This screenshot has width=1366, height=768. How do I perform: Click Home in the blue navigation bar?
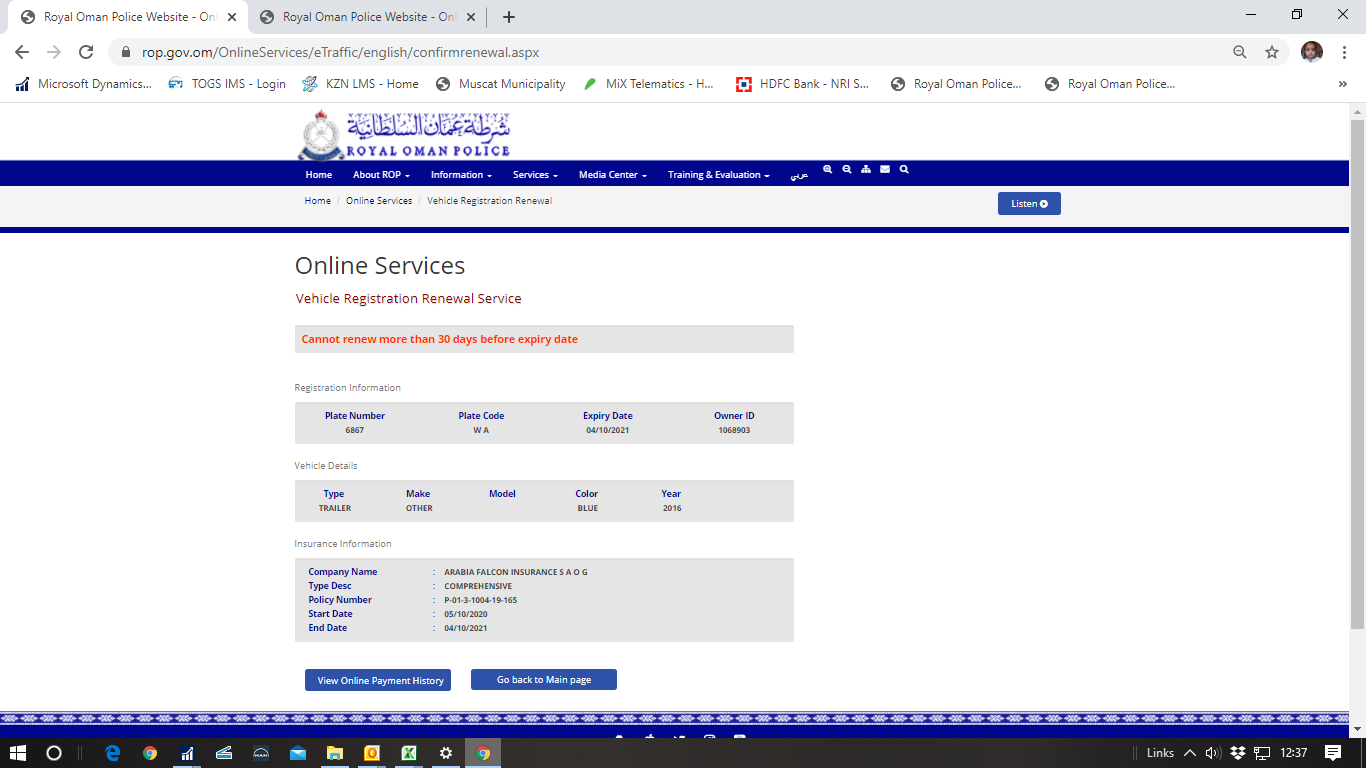point(319,175)
